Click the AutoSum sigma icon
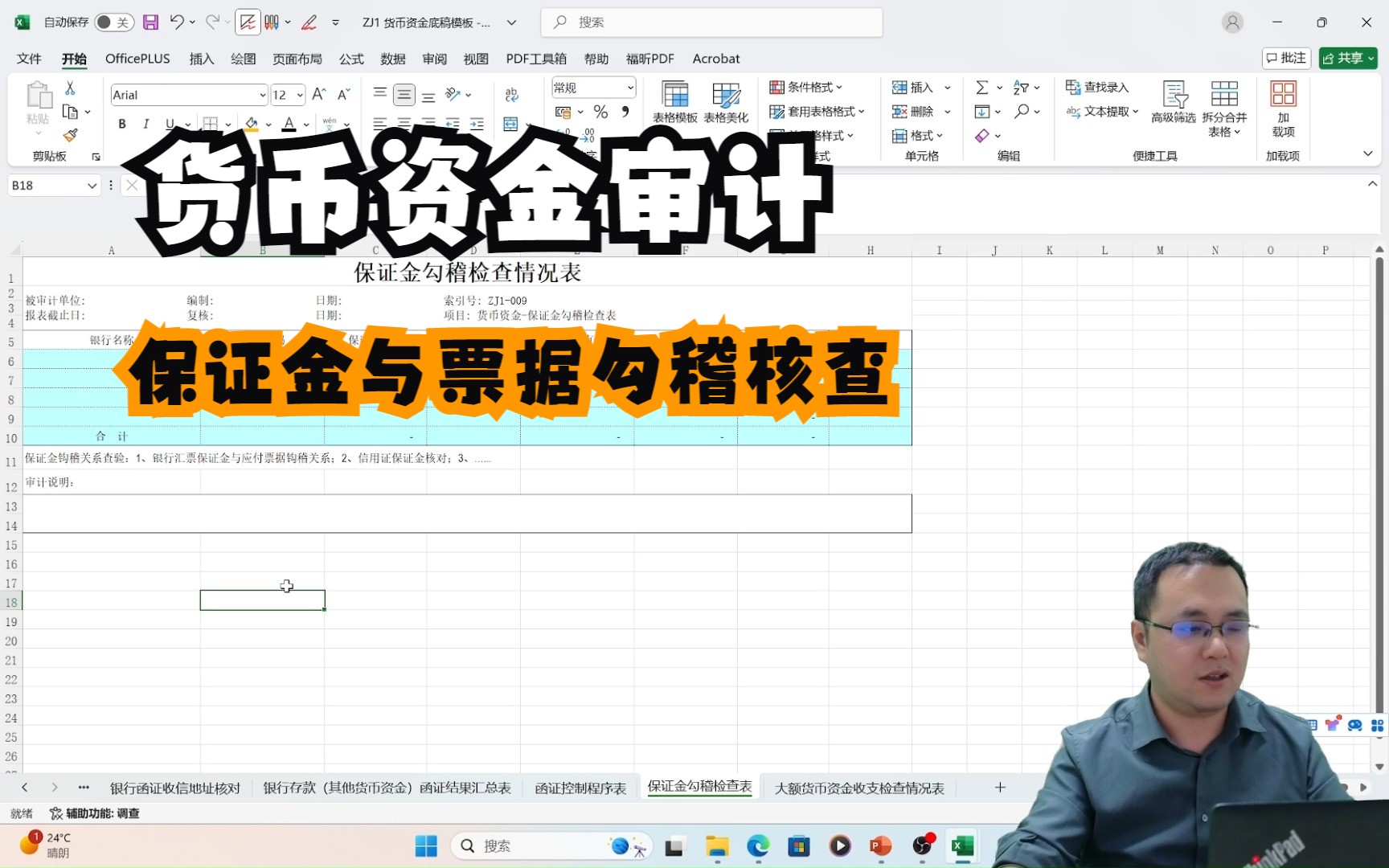 pos(981,88)
